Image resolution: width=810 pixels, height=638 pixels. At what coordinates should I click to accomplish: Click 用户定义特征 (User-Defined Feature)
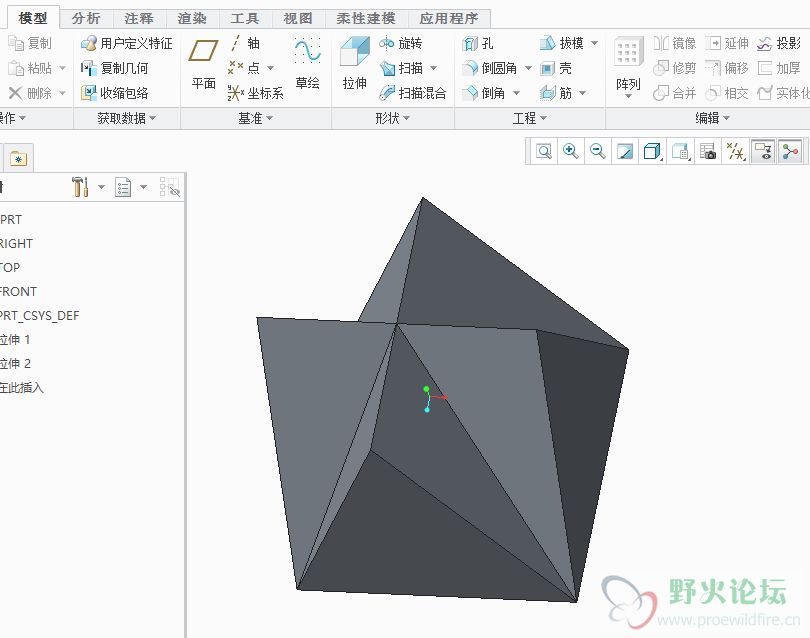[x=127, y=43]
